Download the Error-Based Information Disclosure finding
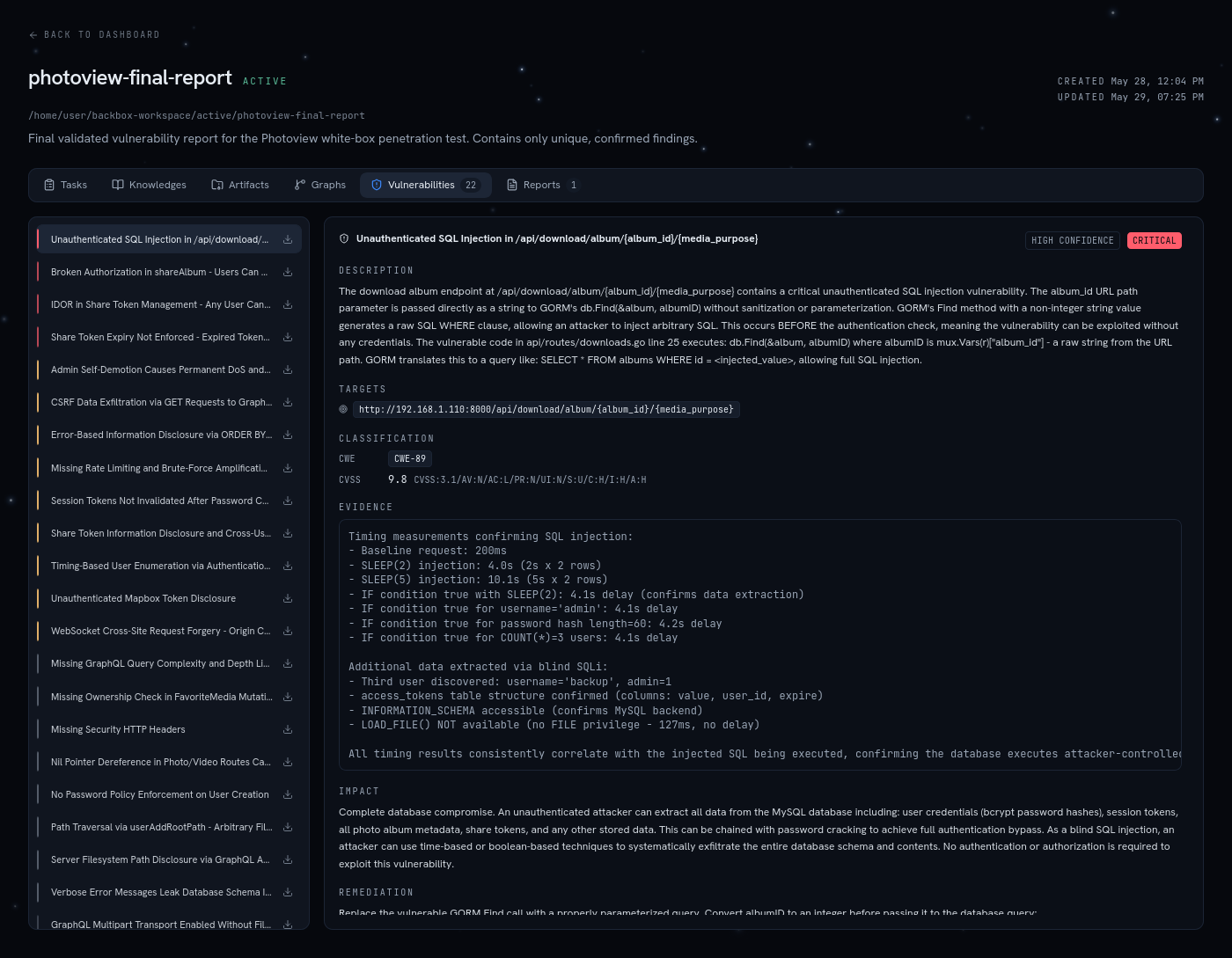 pos(288,435)
